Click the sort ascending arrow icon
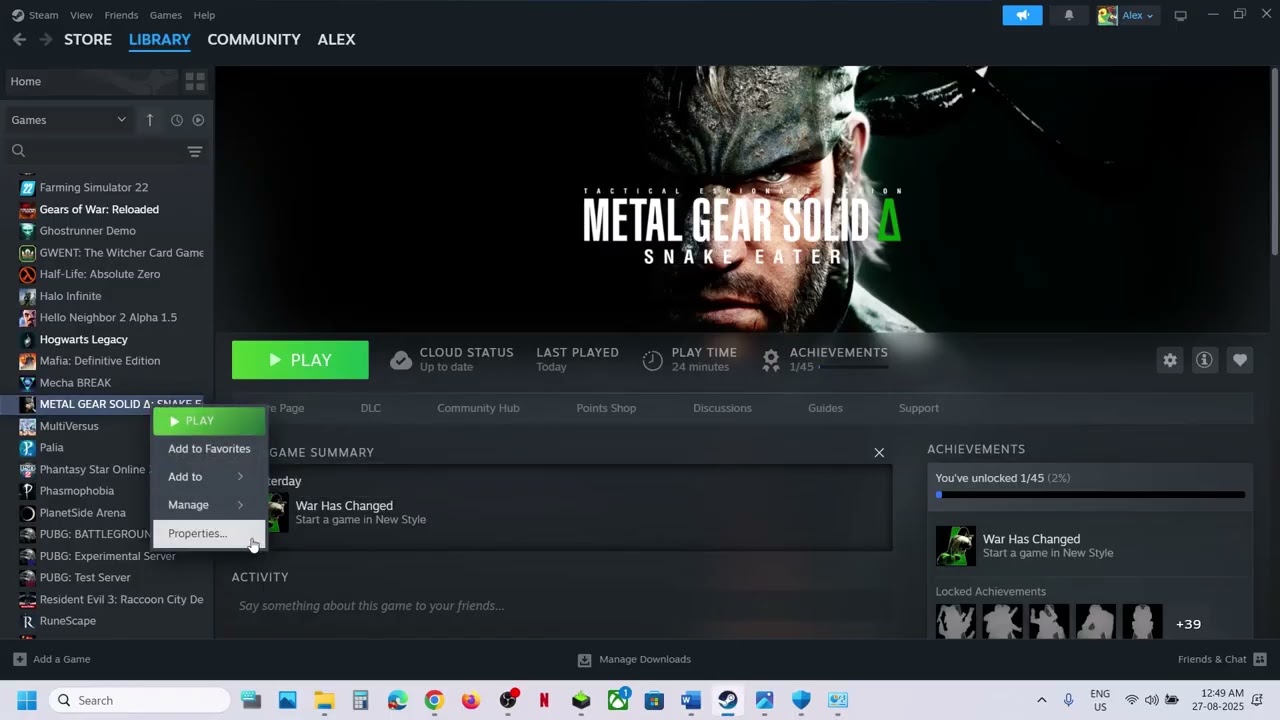The width and height of the screenshot is (1280, 720). click(150, 120)
